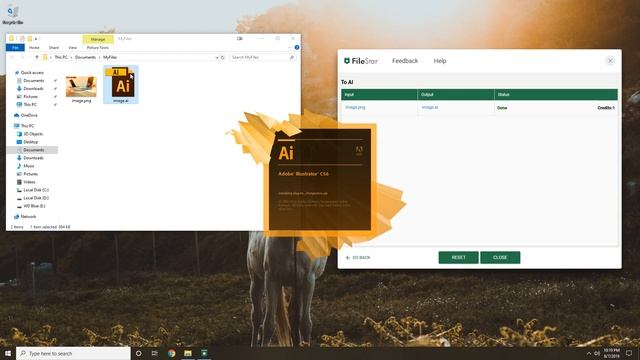Screen dimensions: 640x360
Task: Focus the Search MyFiles box
Action: click(262, 58)
